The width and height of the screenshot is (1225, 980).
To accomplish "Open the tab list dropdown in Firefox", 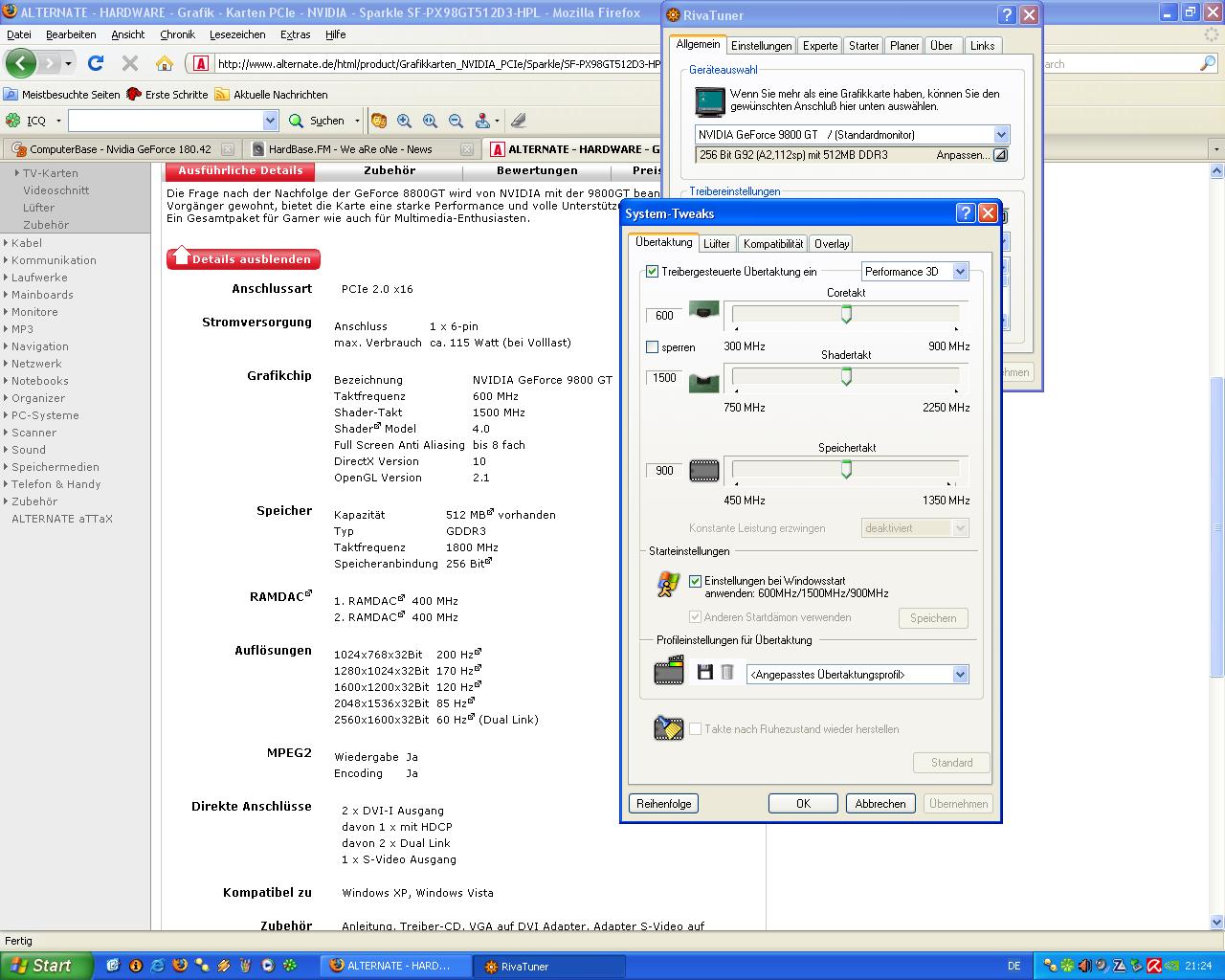I will pos(1216,149).
